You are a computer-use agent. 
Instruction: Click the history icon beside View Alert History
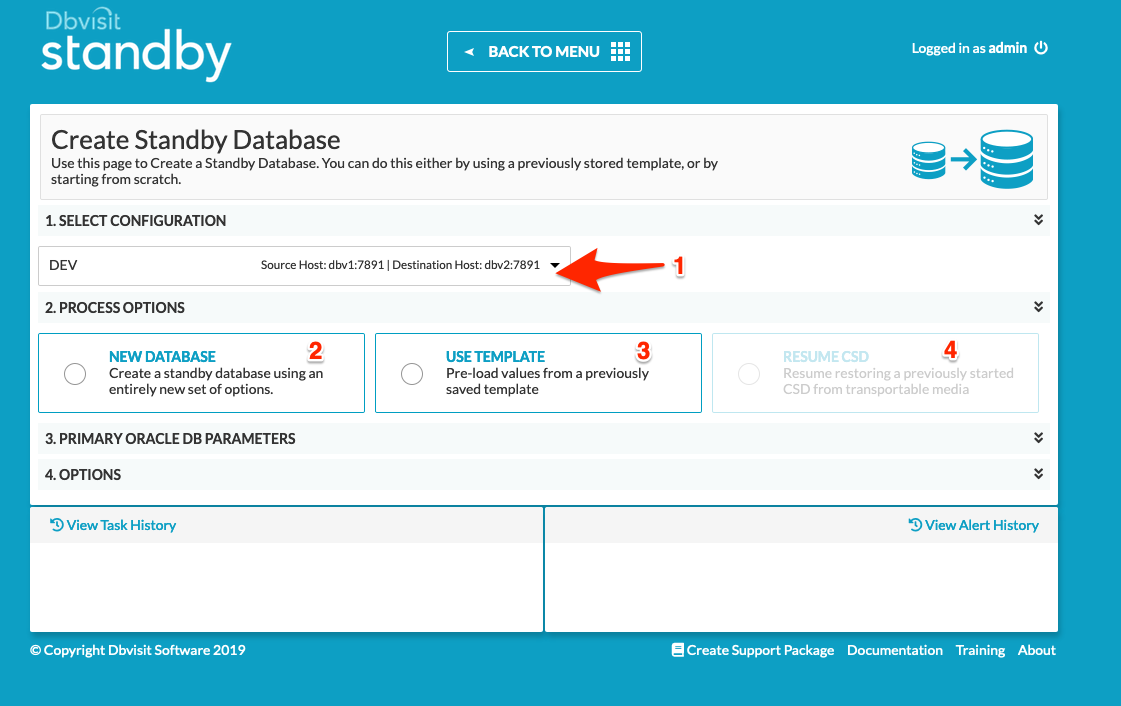click(x=913, y=524)
